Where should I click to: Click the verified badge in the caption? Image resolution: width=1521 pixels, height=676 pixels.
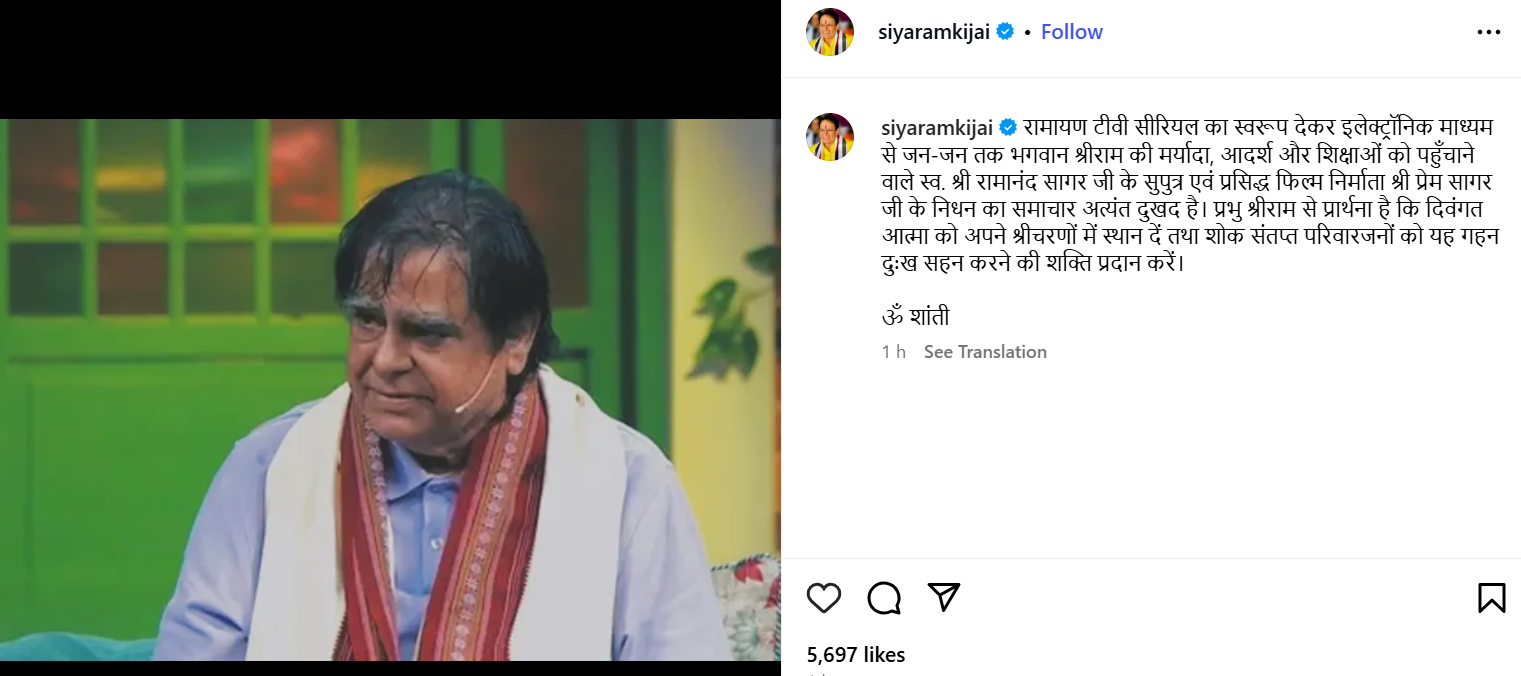pos(1008,127)
